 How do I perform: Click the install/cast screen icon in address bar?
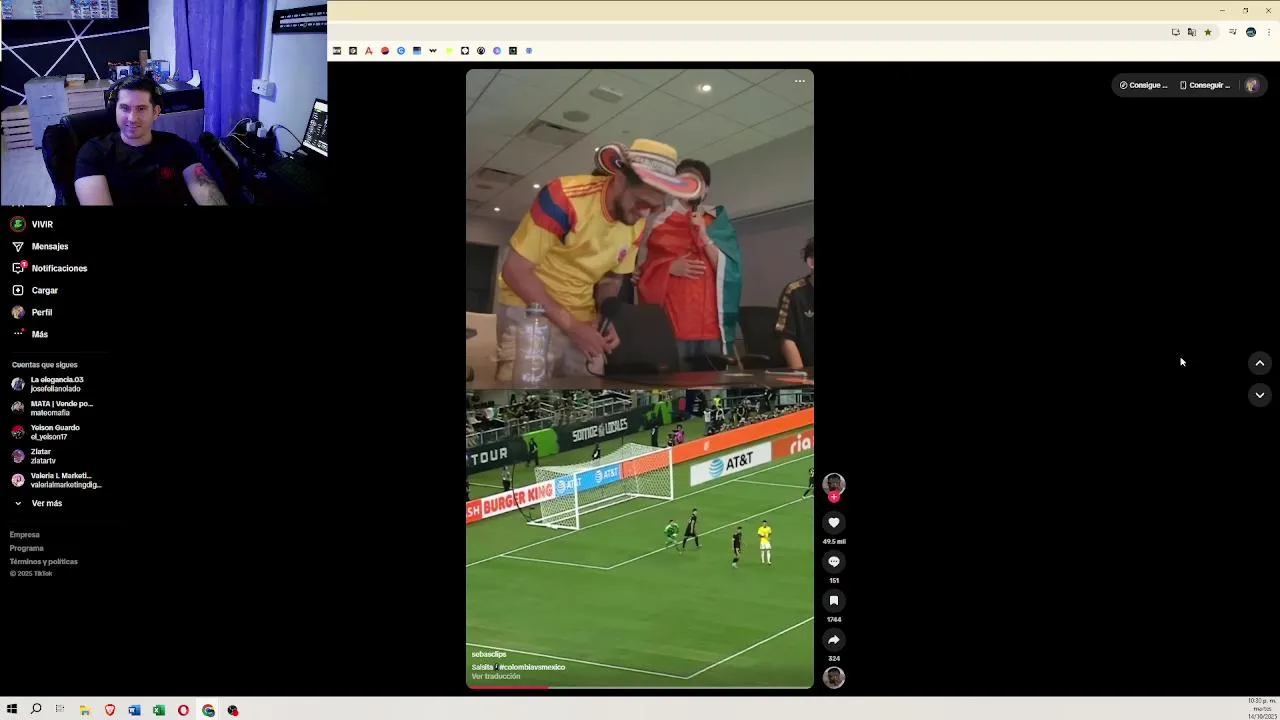tap(1176, 32)
